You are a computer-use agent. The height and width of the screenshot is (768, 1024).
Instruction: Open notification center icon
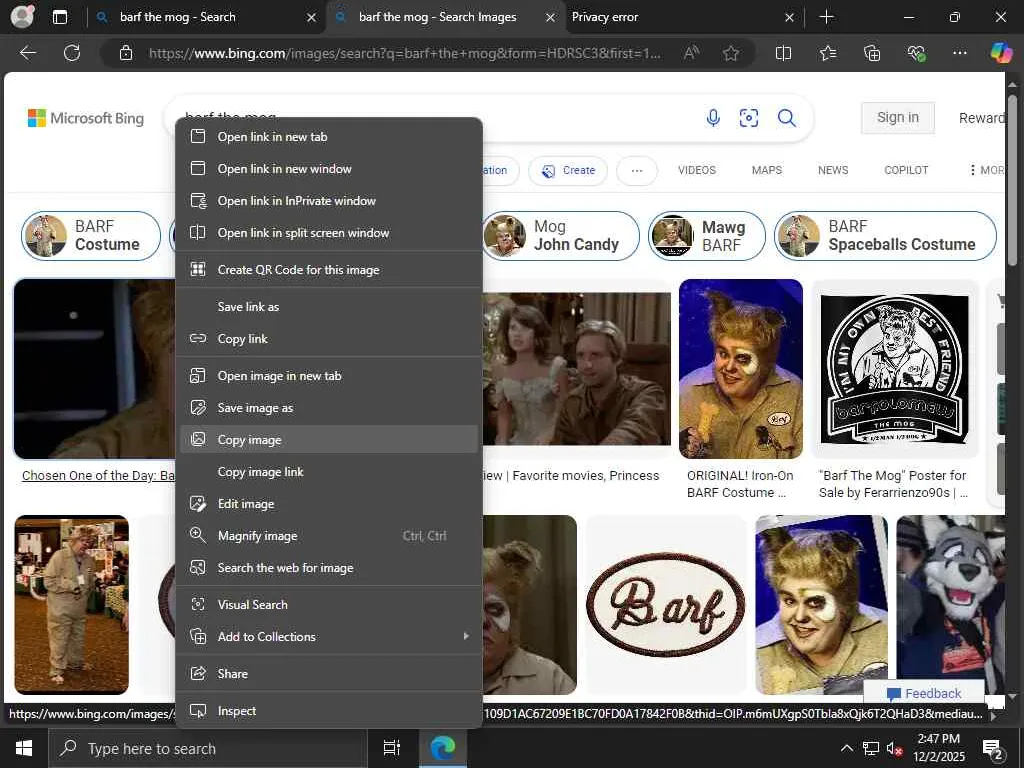coord(992,748)
